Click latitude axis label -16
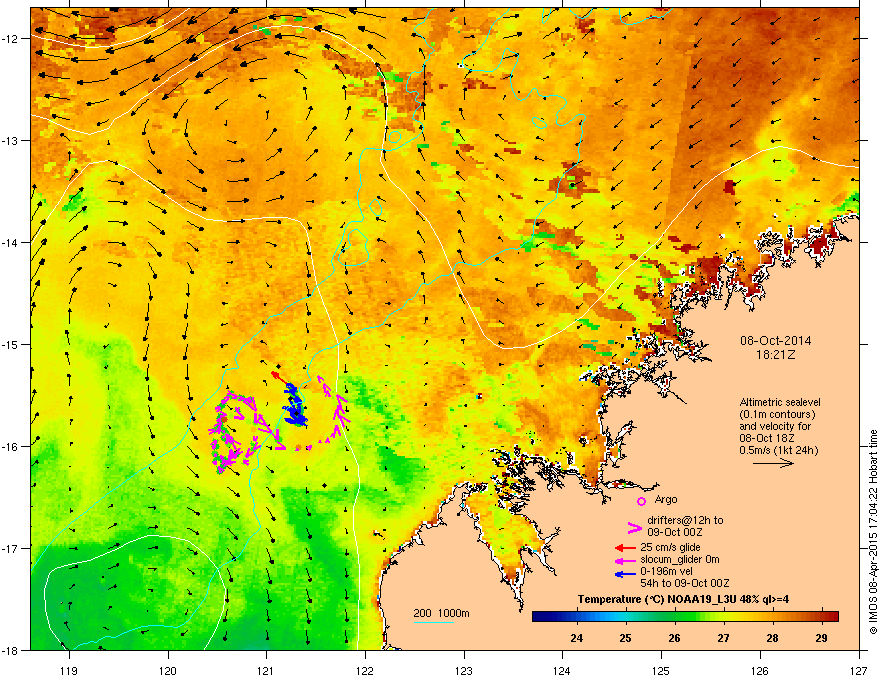Image resolution: width=880 pixels, height=680 pixels. [10, 447]
